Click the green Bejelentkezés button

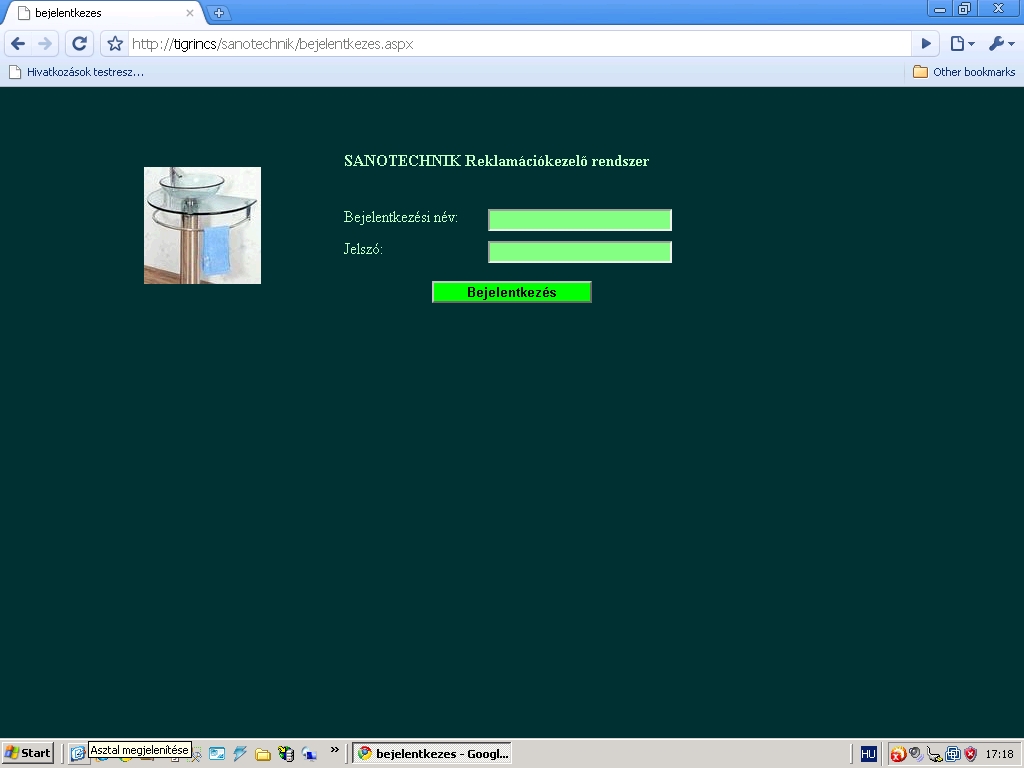(512, 292)
